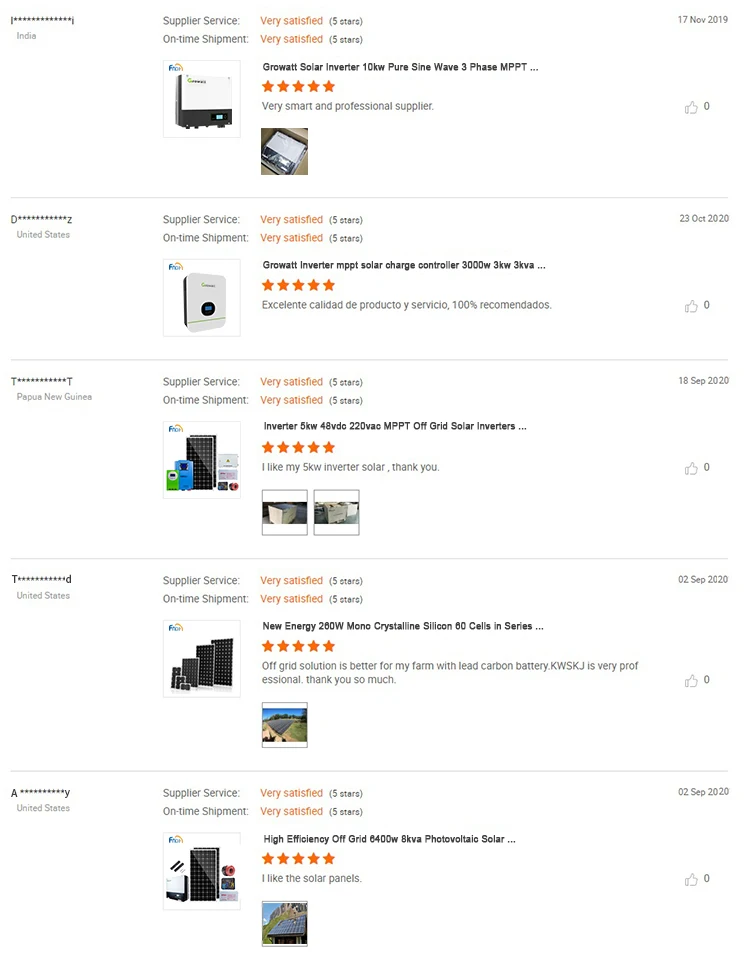Like the 'I like the solar panels' review
Image resolution: width=750 pixels, height=968 pixels.
click(x=691, y=879)
